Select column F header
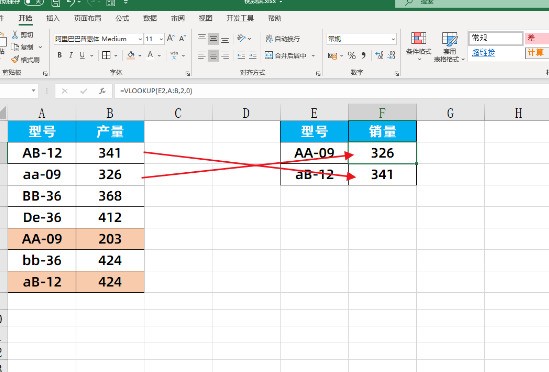The height and width of the screenshot is (372, 549). pos(382,112)
